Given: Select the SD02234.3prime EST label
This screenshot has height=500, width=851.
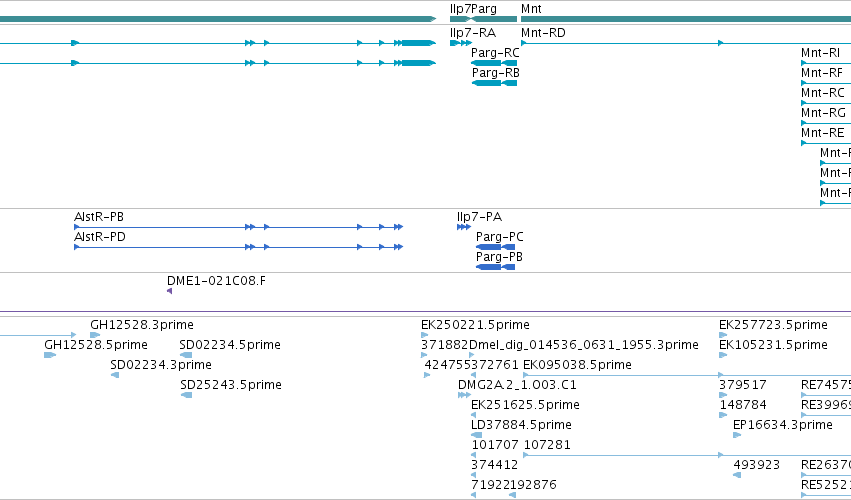Looking at the screenshot, I should point(161,365).
